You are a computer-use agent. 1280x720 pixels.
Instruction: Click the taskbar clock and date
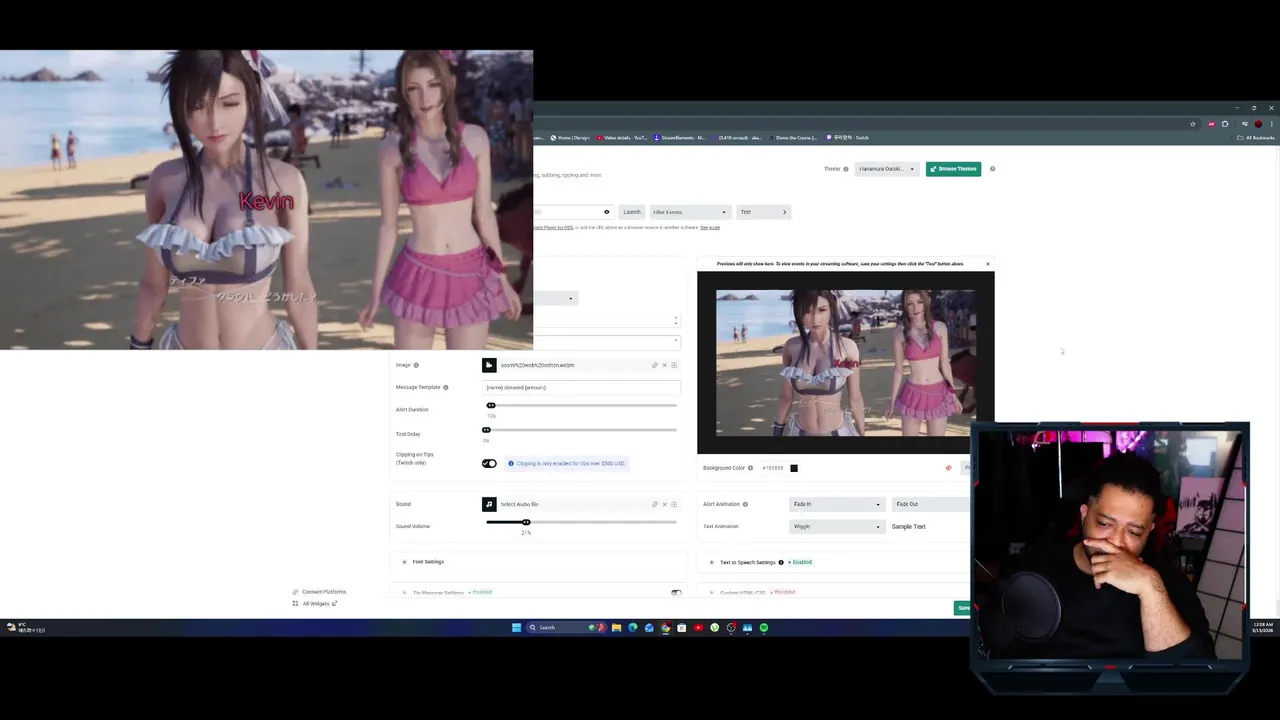point(1262,628)
